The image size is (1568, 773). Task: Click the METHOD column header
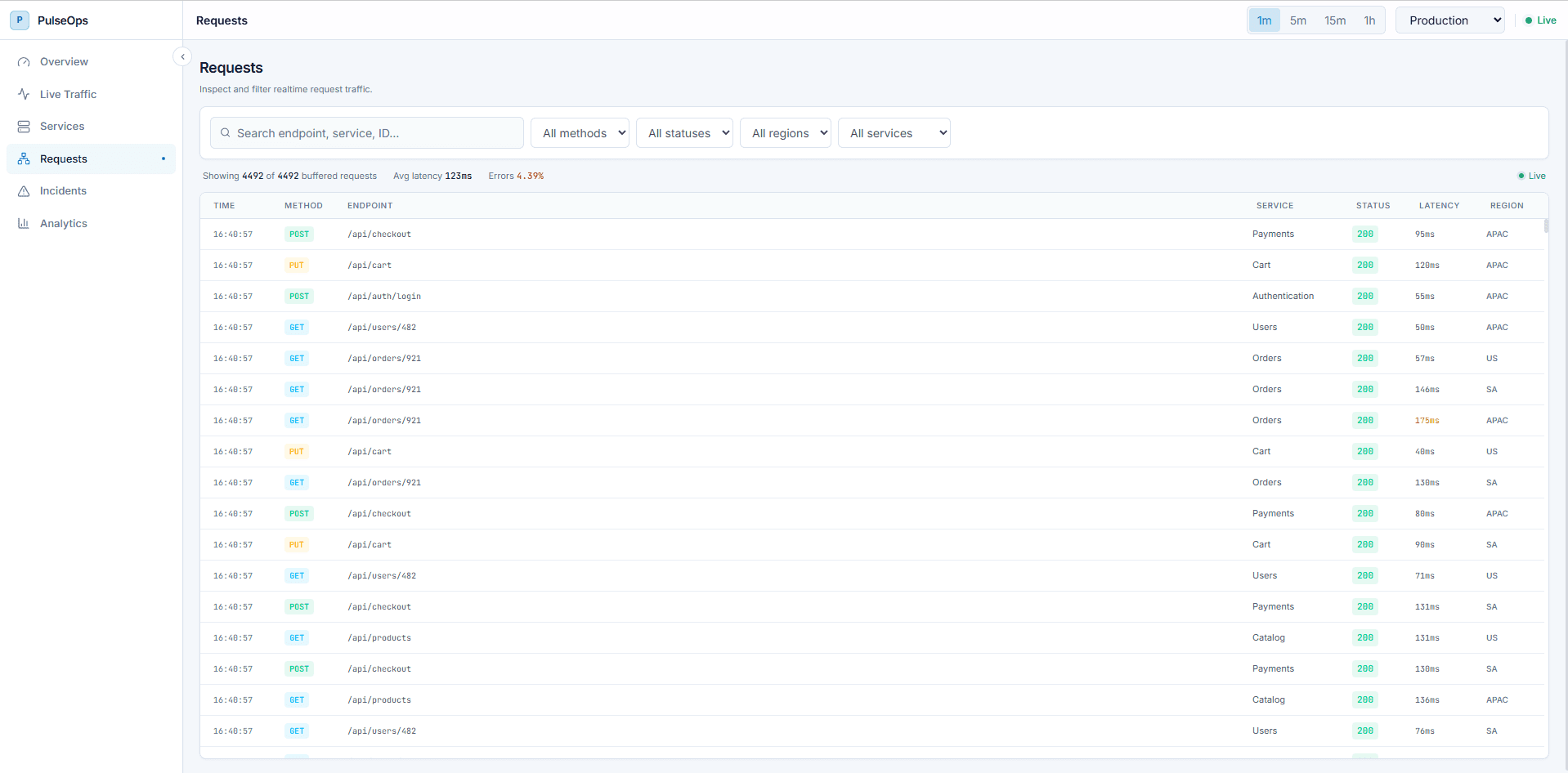point(303,206)
